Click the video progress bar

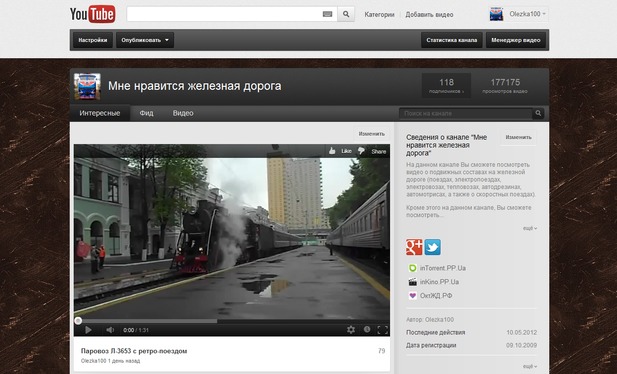[232, 321]
